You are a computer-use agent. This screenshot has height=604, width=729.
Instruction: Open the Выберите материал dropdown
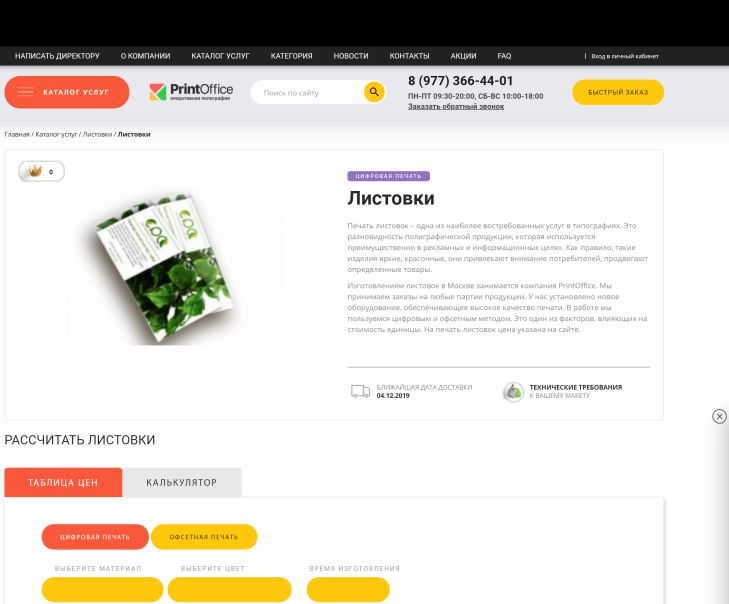tap(102, 590)
